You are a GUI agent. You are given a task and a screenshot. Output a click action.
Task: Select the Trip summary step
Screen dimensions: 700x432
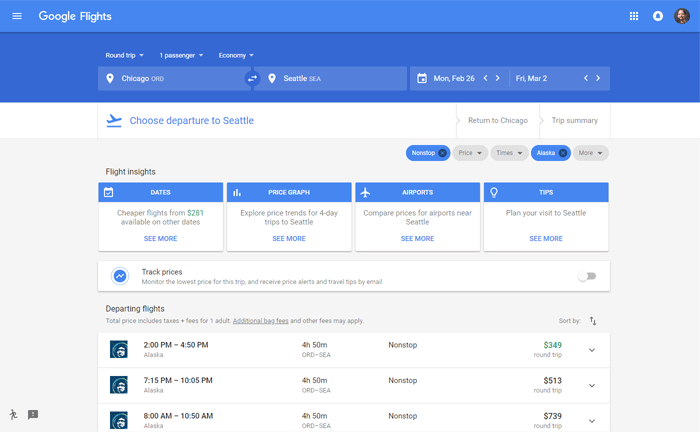[x=574, y=121]
